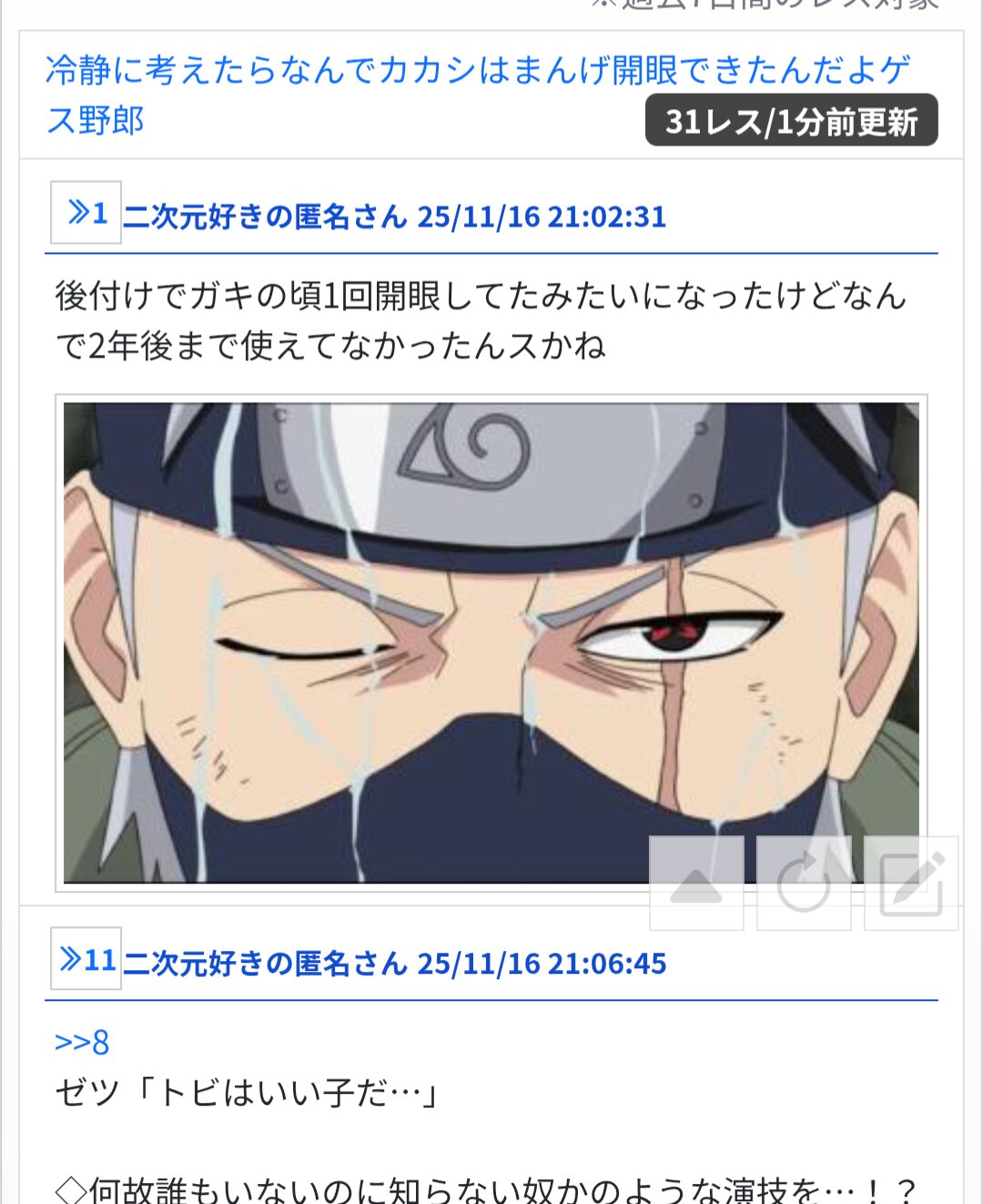Tap the >>1 reply number box

86,213
